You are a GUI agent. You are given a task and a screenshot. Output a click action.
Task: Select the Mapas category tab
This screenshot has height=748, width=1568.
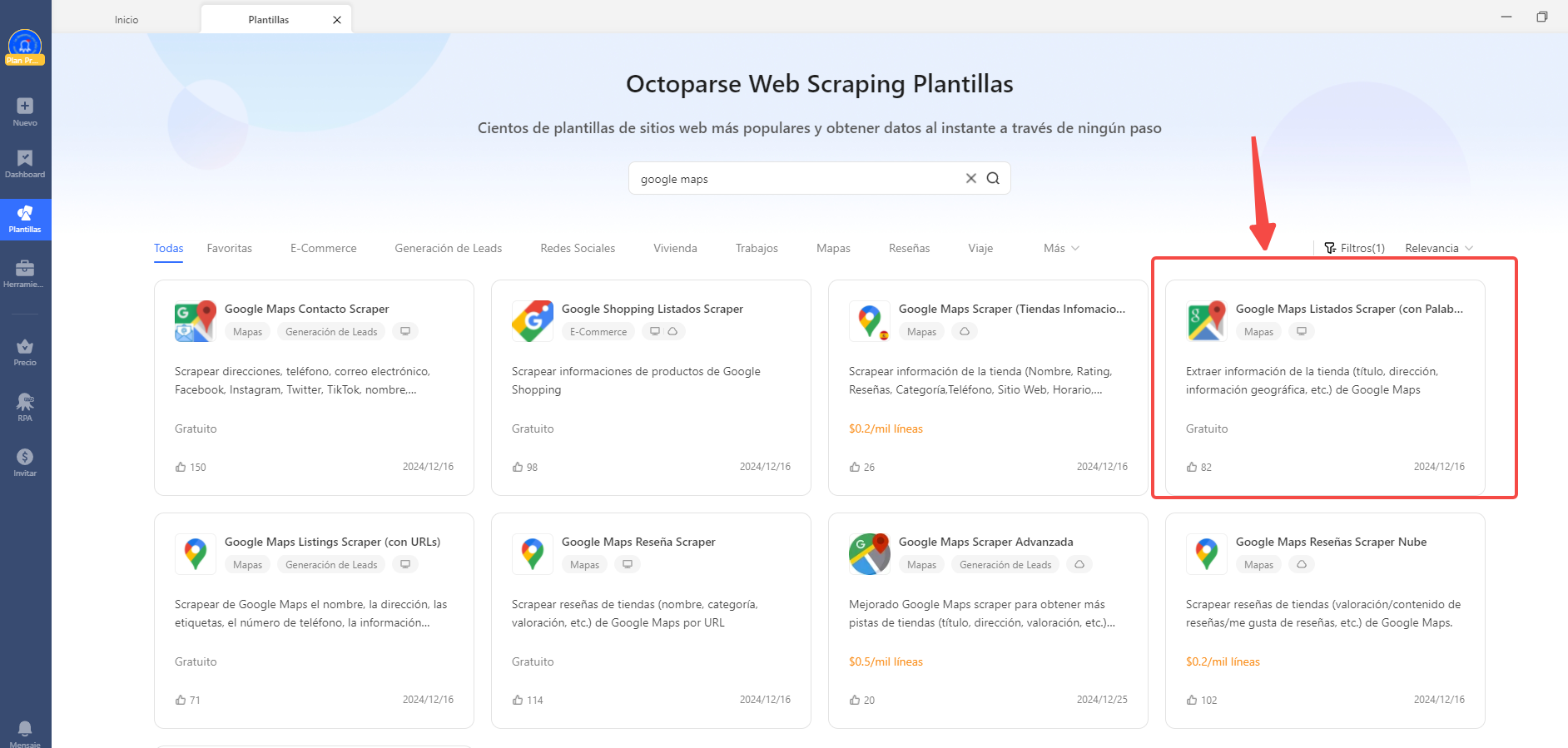833,248
